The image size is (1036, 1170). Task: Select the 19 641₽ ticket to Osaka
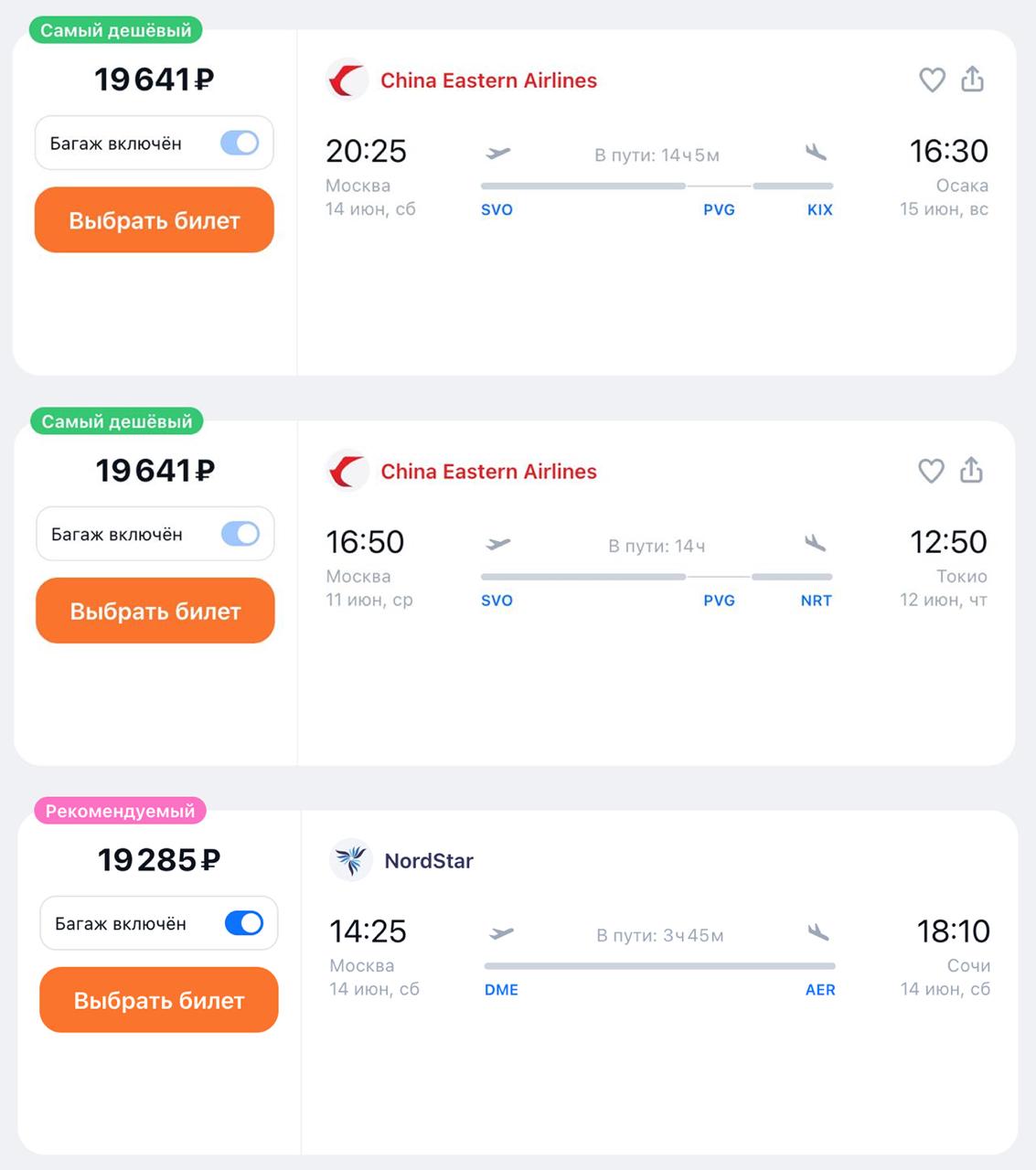coord(155,220)
